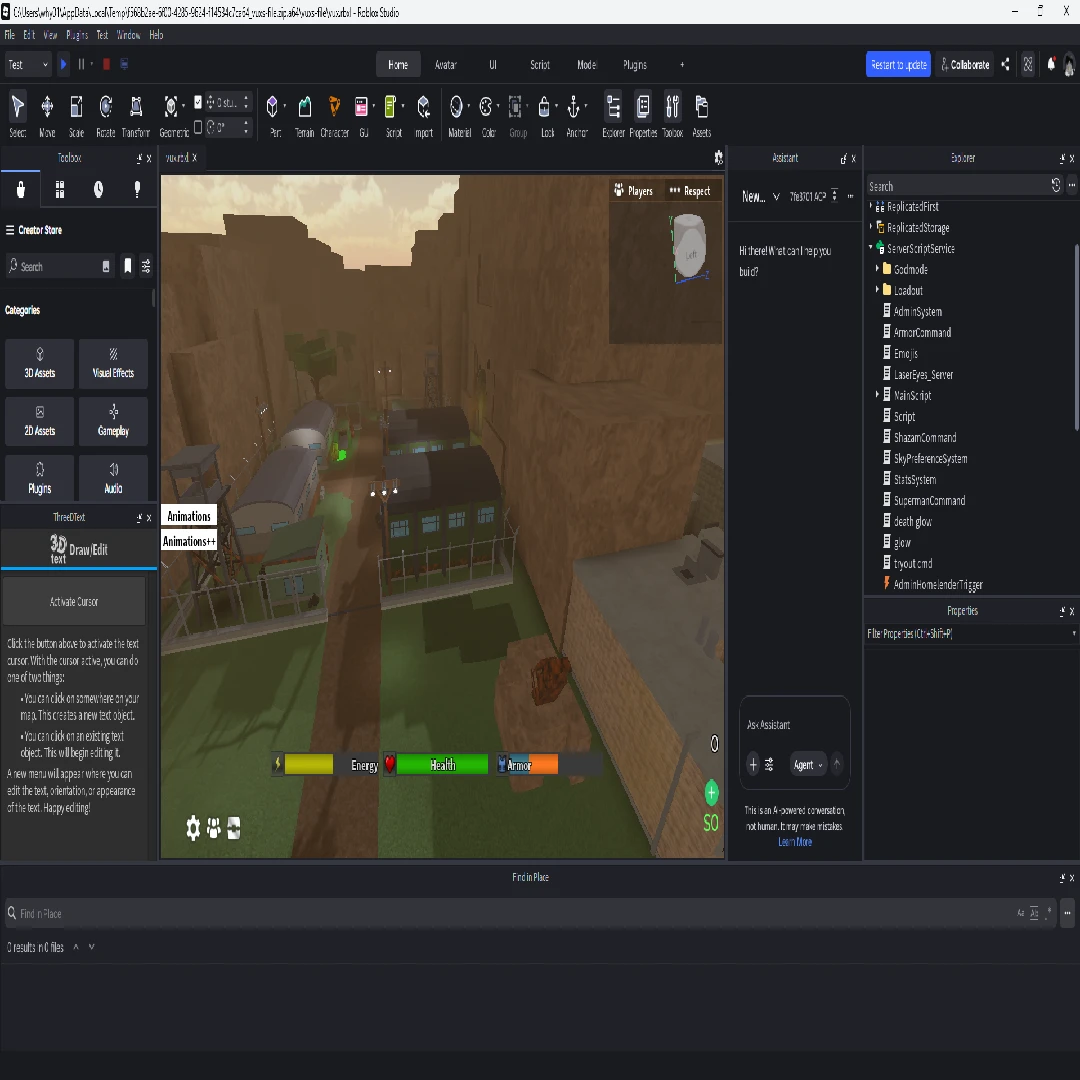Toggle whole word in Find in Place

[1034, 913]
